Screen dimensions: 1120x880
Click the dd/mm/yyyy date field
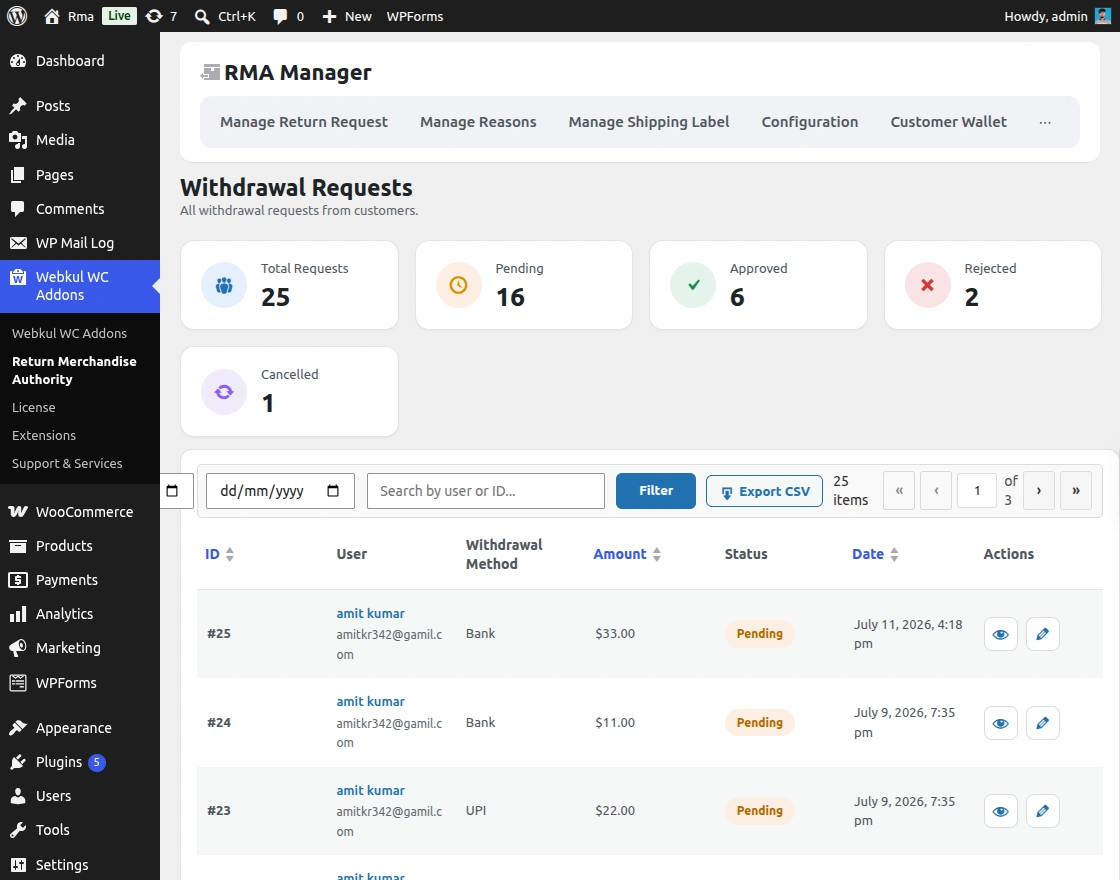point(280,491)
